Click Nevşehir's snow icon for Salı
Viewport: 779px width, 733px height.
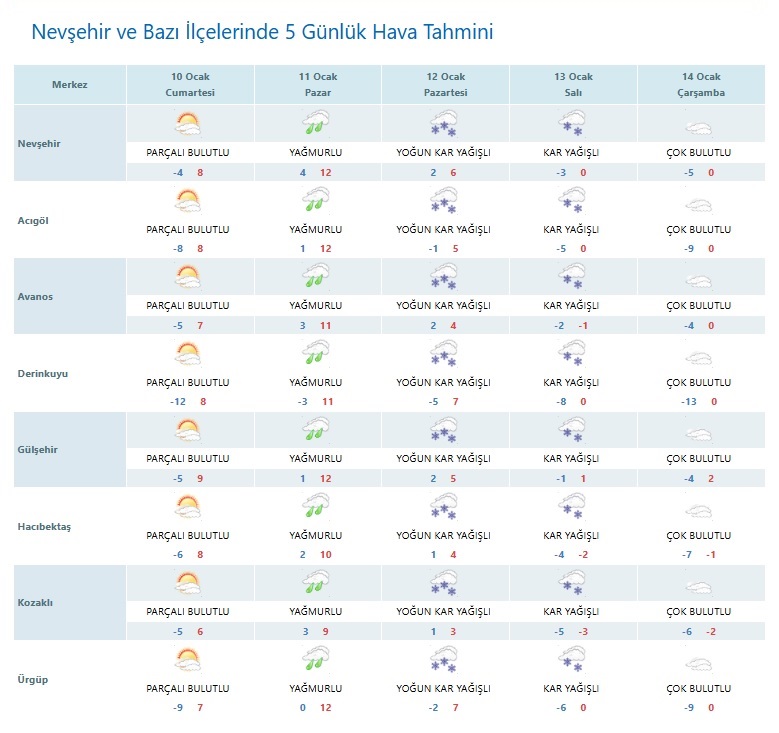coord(571,125)
